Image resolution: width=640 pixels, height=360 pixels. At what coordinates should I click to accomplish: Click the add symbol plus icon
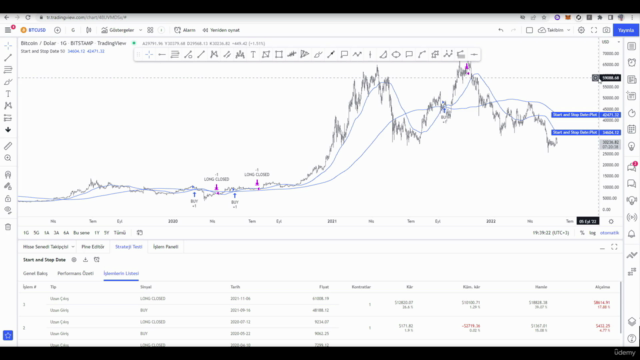click(x=57, y=30)
